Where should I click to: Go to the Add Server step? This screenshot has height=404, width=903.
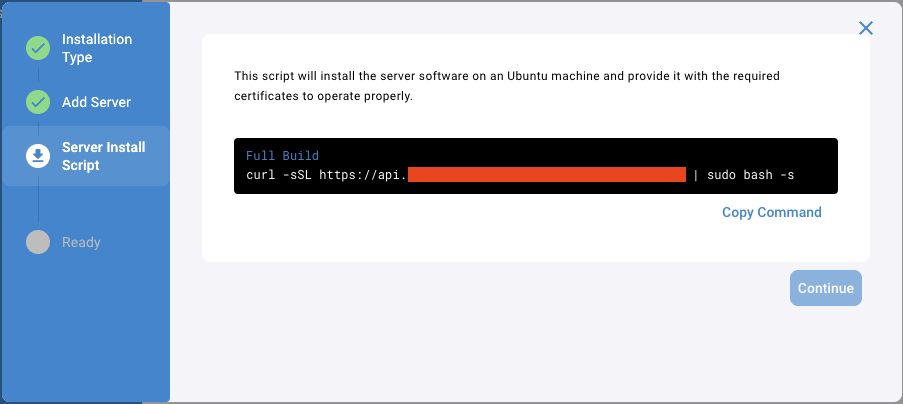point(96,102)
